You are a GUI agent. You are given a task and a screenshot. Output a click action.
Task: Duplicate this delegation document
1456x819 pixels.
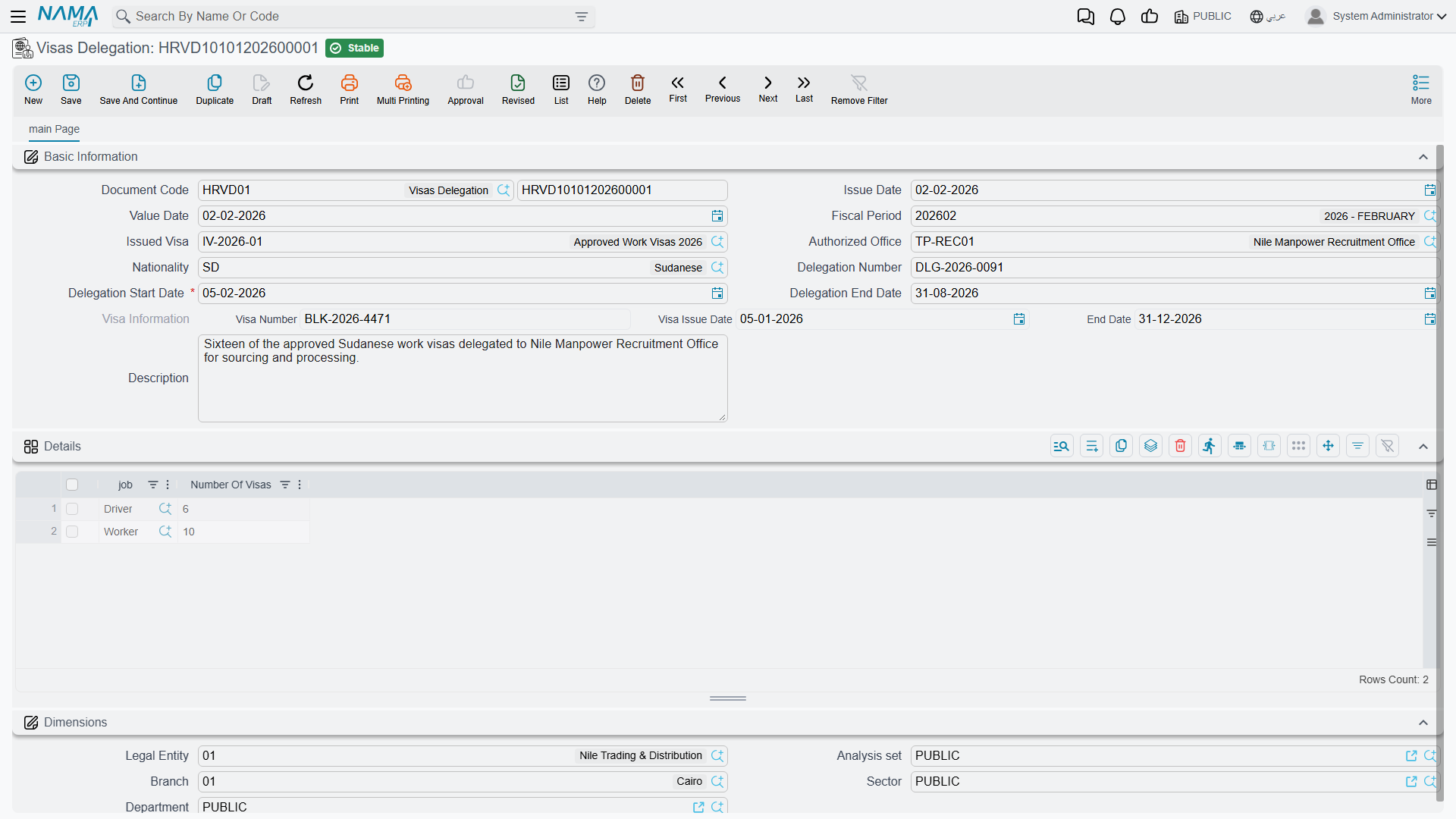click(x=215, y=89)
